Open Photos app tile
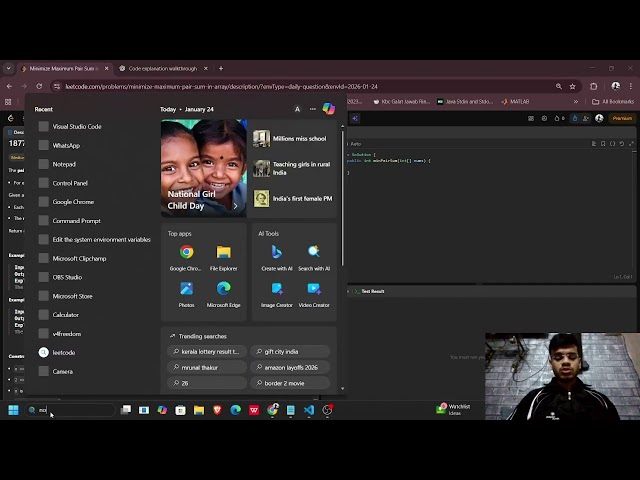Screen dimensions: 640x480 pos(186,291)
